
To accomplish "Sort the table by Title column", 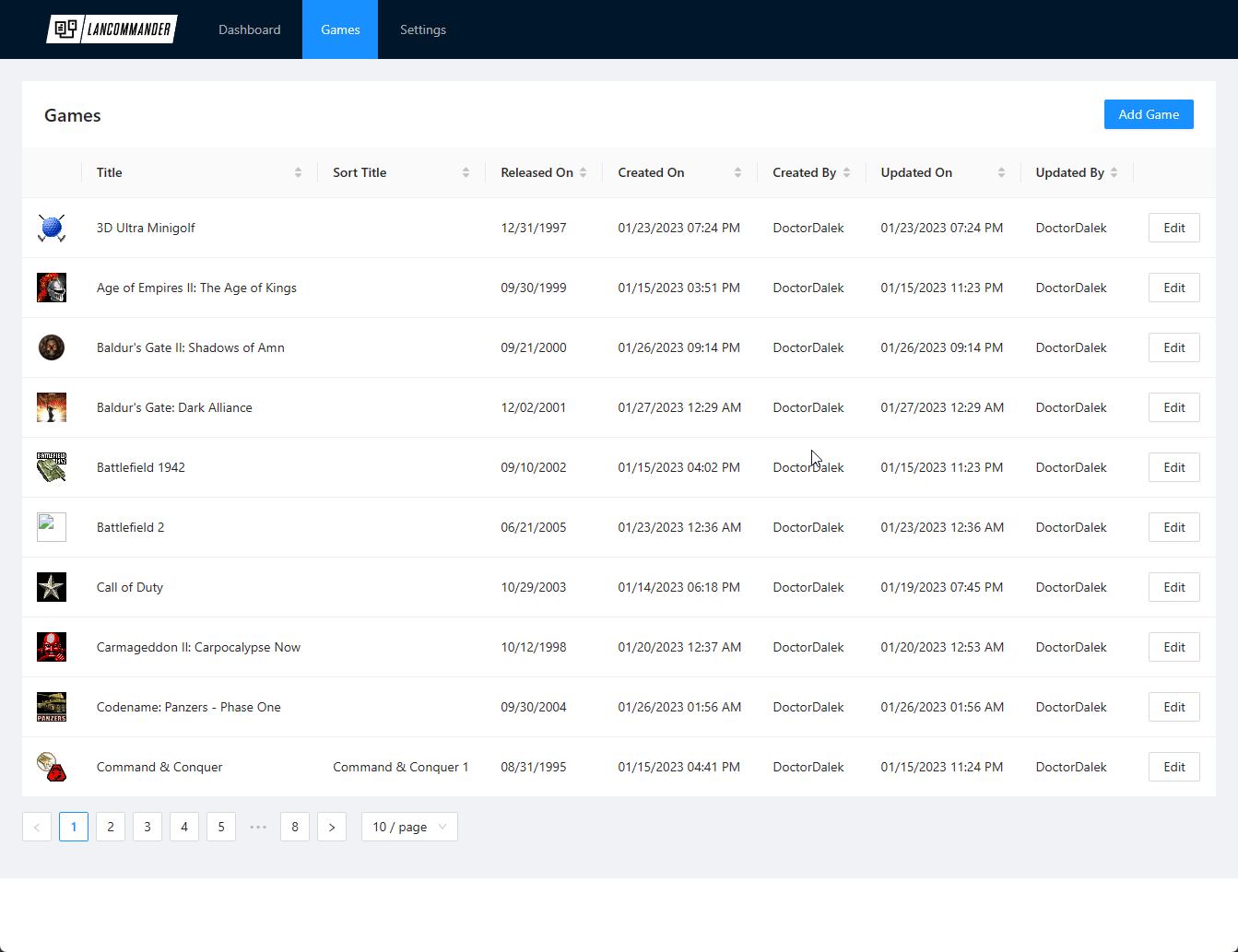I will coord(199,172).
